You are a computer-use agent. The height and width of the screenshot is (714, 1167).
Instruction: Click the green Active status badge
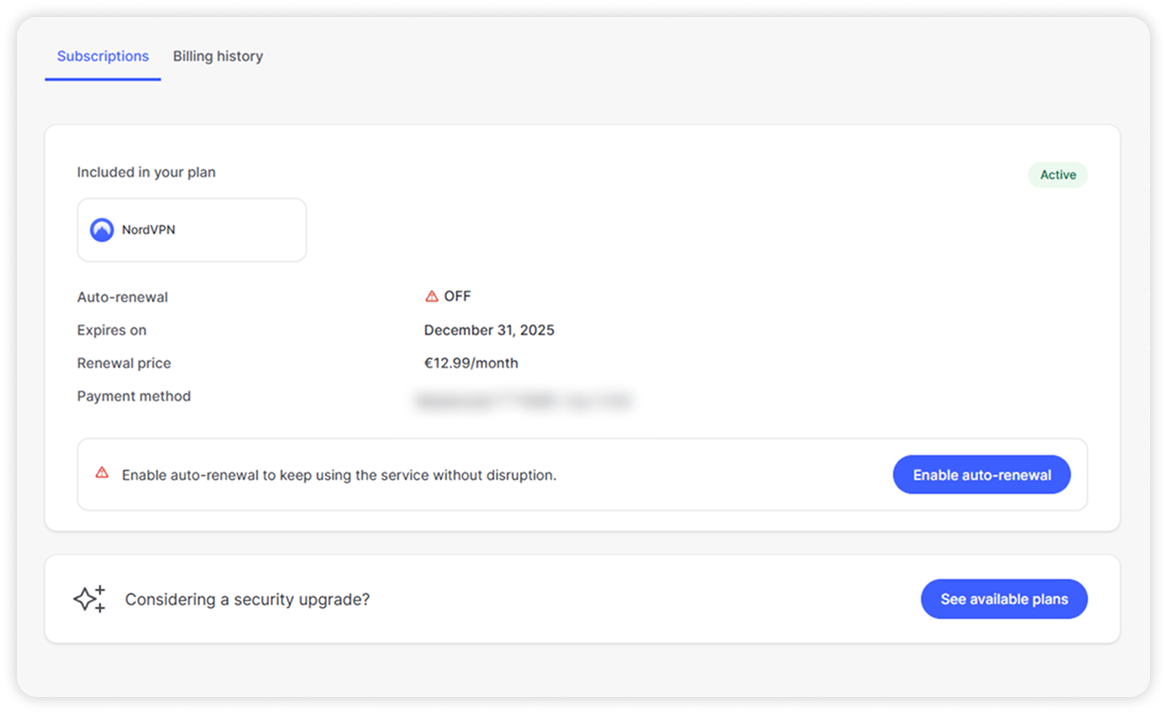(1057, 175)
